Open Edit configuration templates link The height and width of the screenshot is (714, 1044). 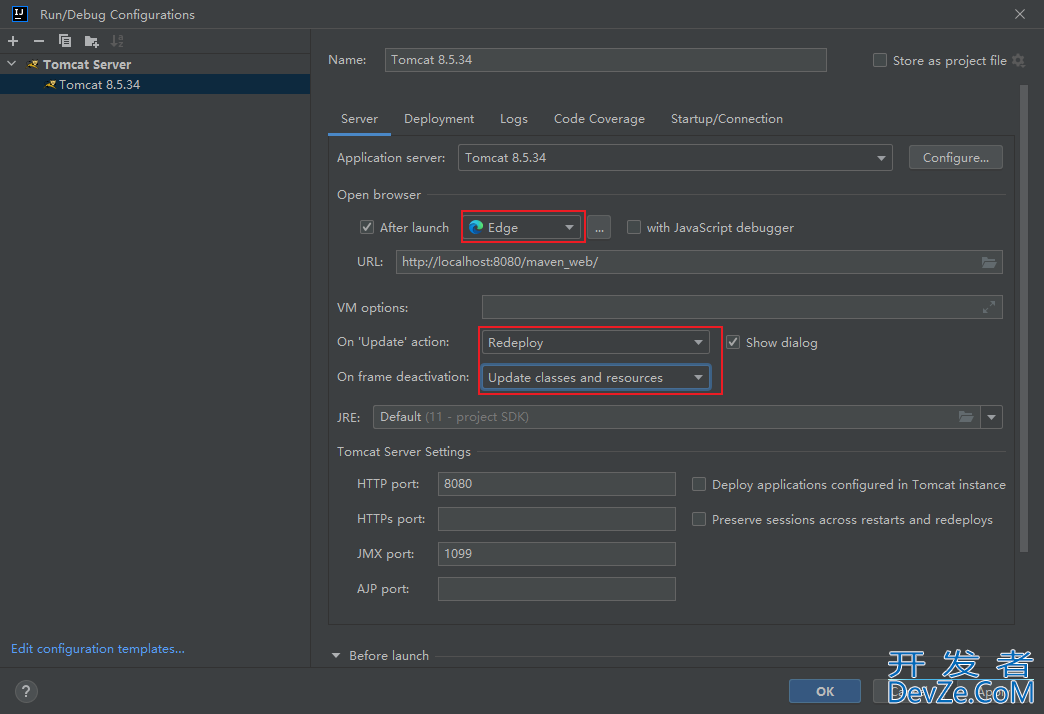tap(98, 649)
